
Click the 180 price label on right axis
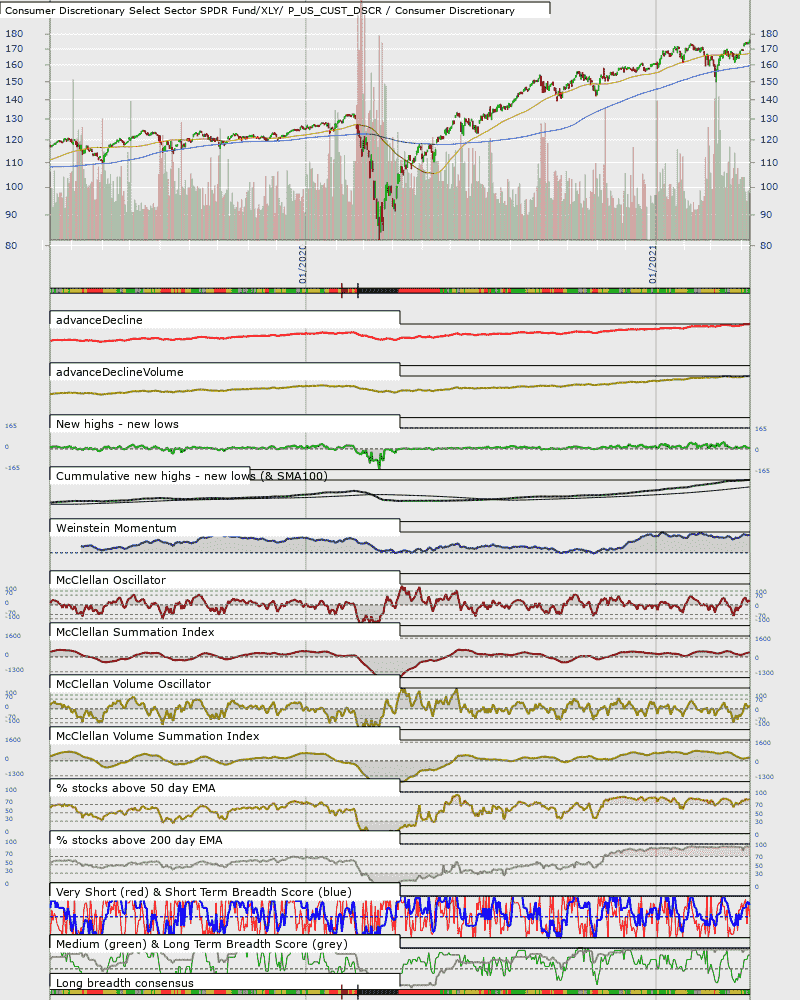click(x=769, y=33)
